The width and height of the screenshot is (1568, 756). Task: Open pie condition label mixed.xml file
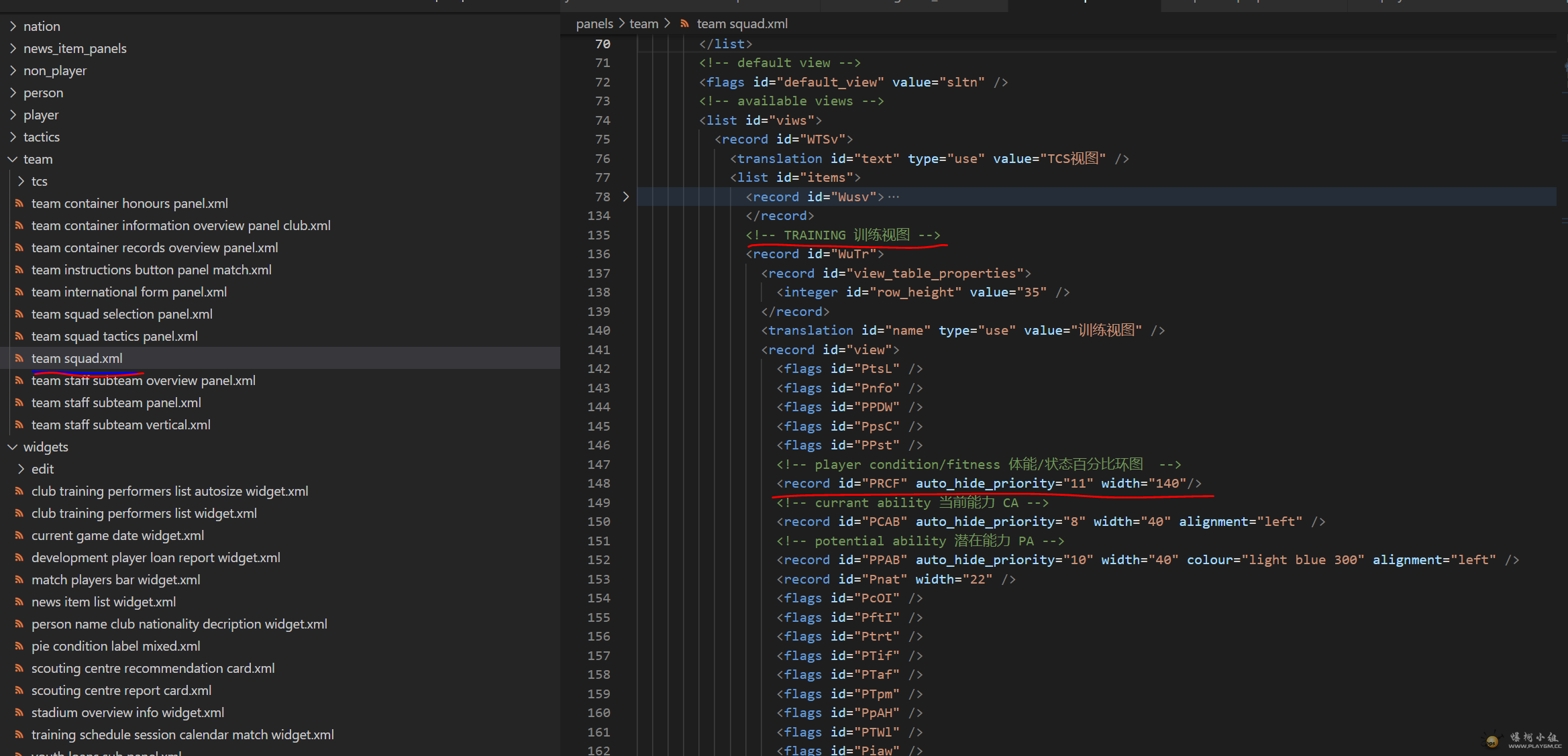116,646
